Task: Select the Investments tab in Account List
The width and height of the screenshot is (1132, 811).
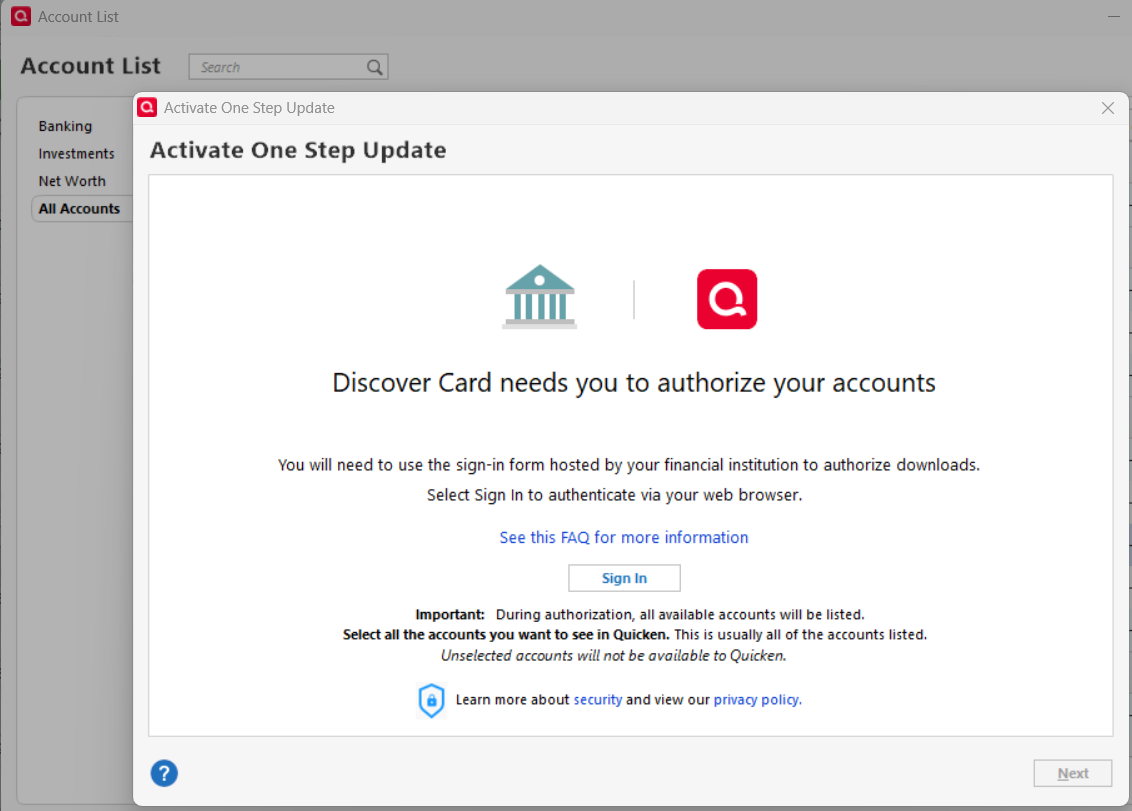Action: pos(77,154)
